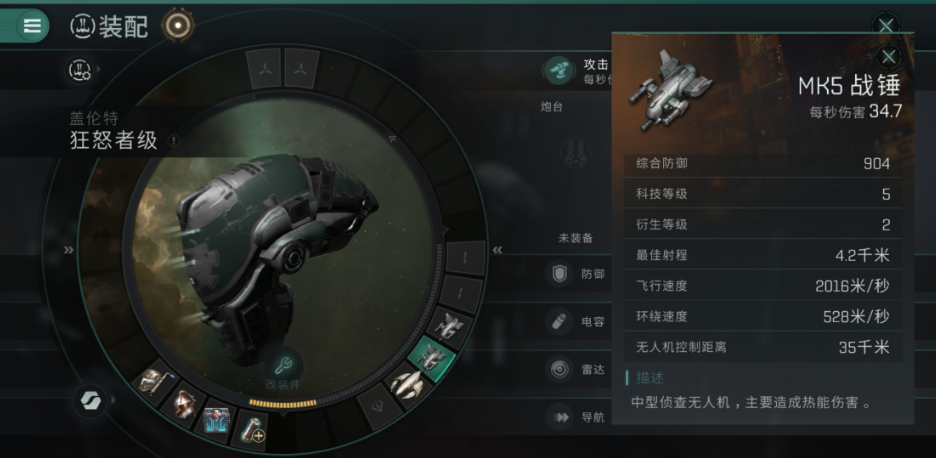Expand the fitting settings icon arrow

click(99, 70)
